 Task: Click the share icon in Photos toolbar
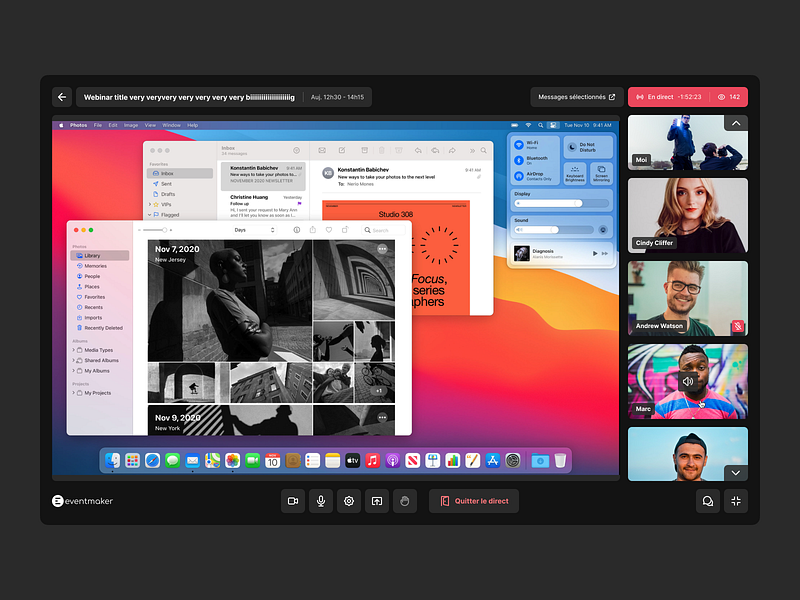point(313,230)
